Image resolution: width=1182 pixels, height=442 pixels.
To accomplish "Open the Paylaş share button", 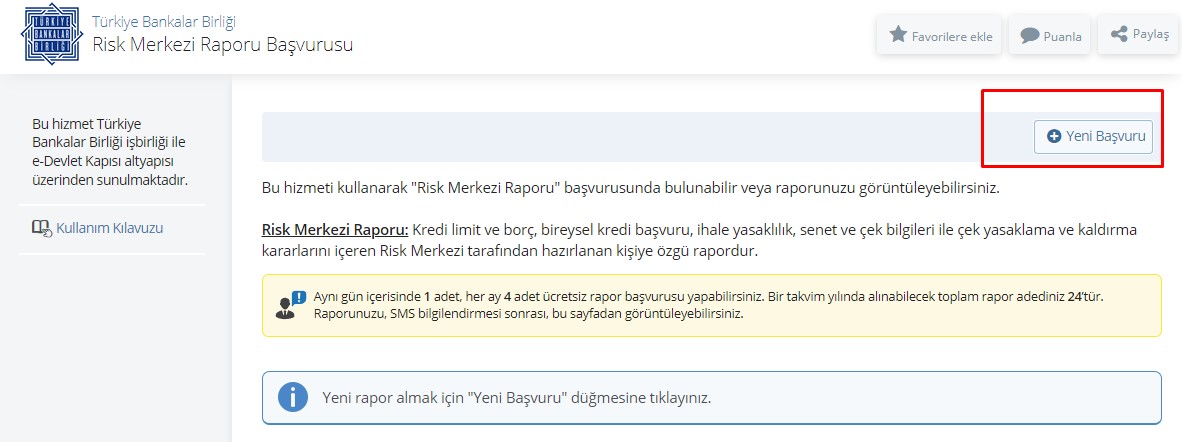I will (x=1139, y=35).
